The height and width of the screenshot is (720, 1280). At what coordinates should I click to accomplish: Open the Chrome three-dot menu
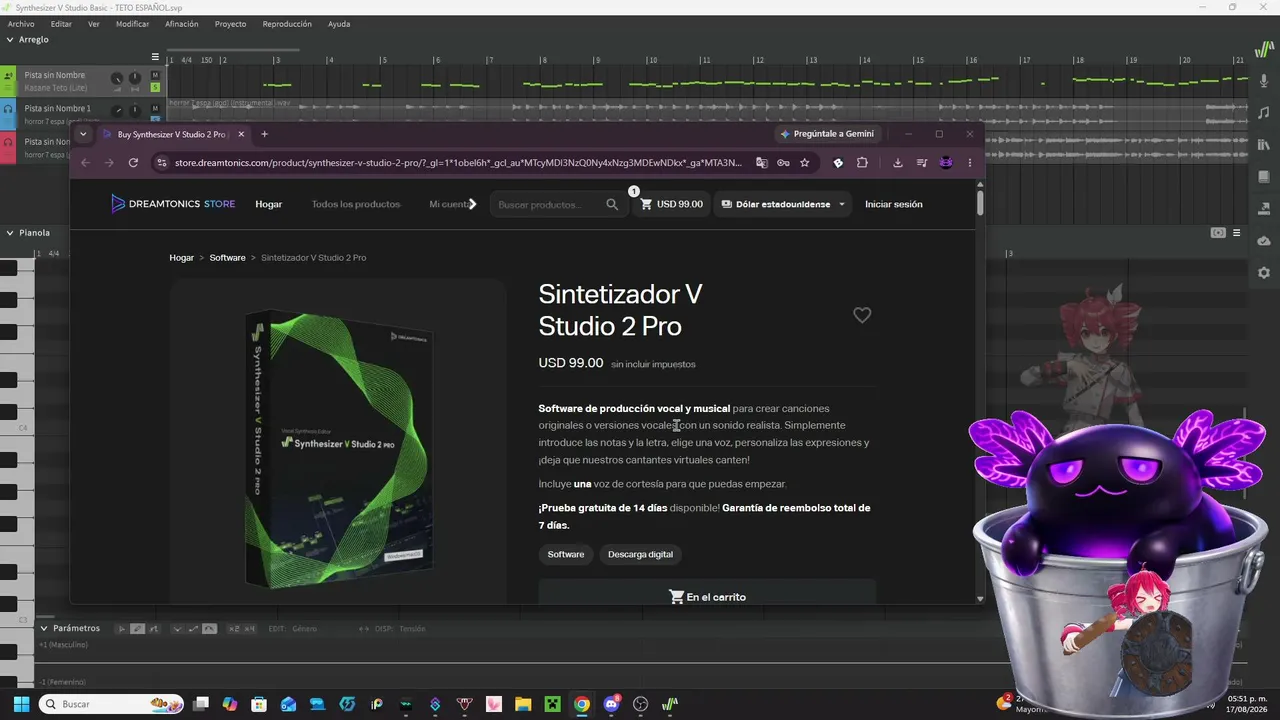click(969, 163)
